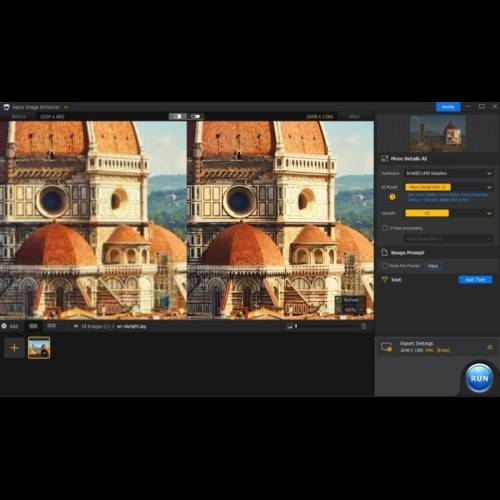Open the Hardware dropdown showing Intel UHD Graphics
Image resolution: width=500 pixels, height=500 pixels.
click(x=449, y=173)
